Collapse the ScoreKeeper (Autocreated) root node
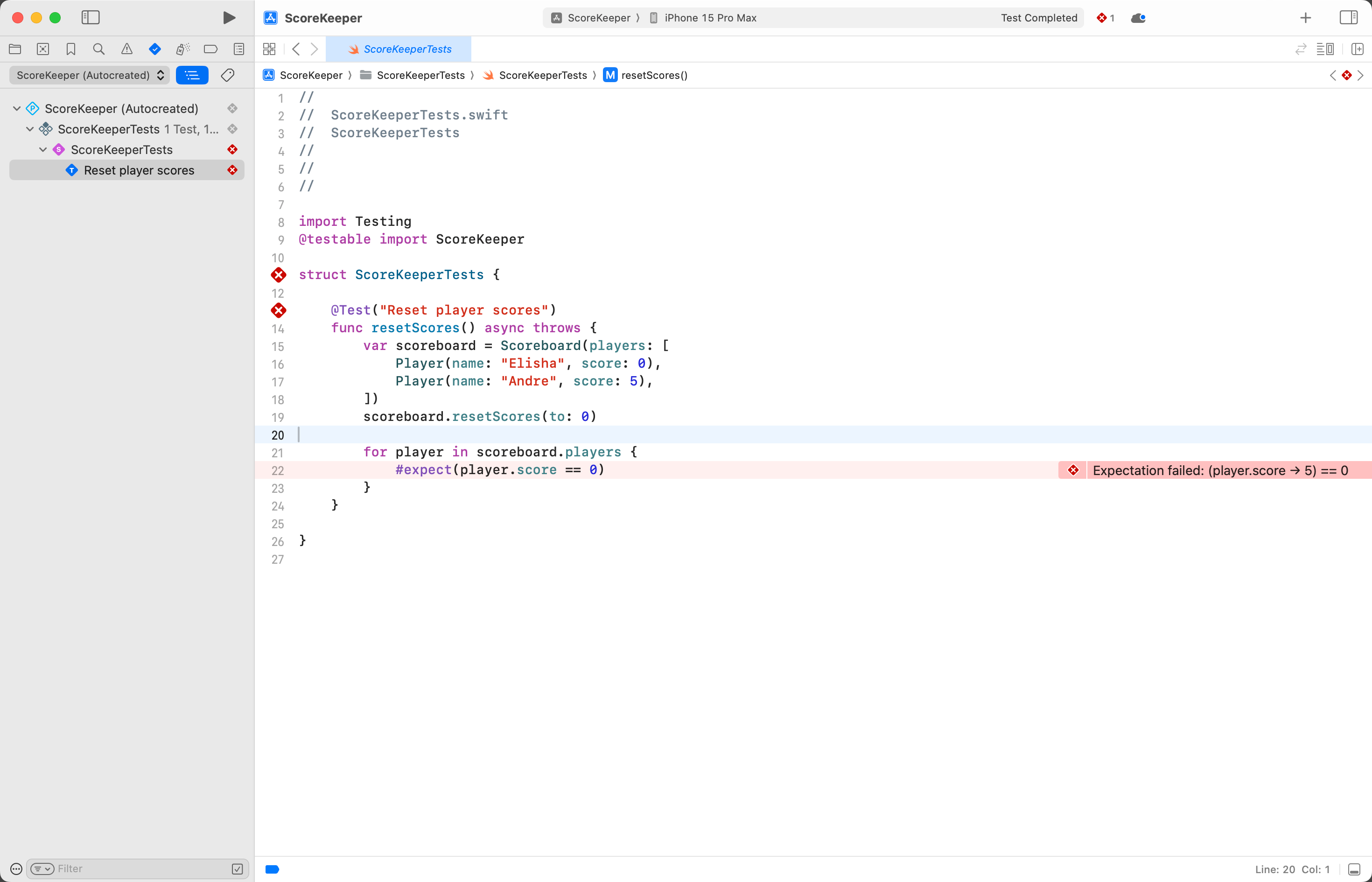The width and height of the screenshot is (1372, 882). [17, 108]
